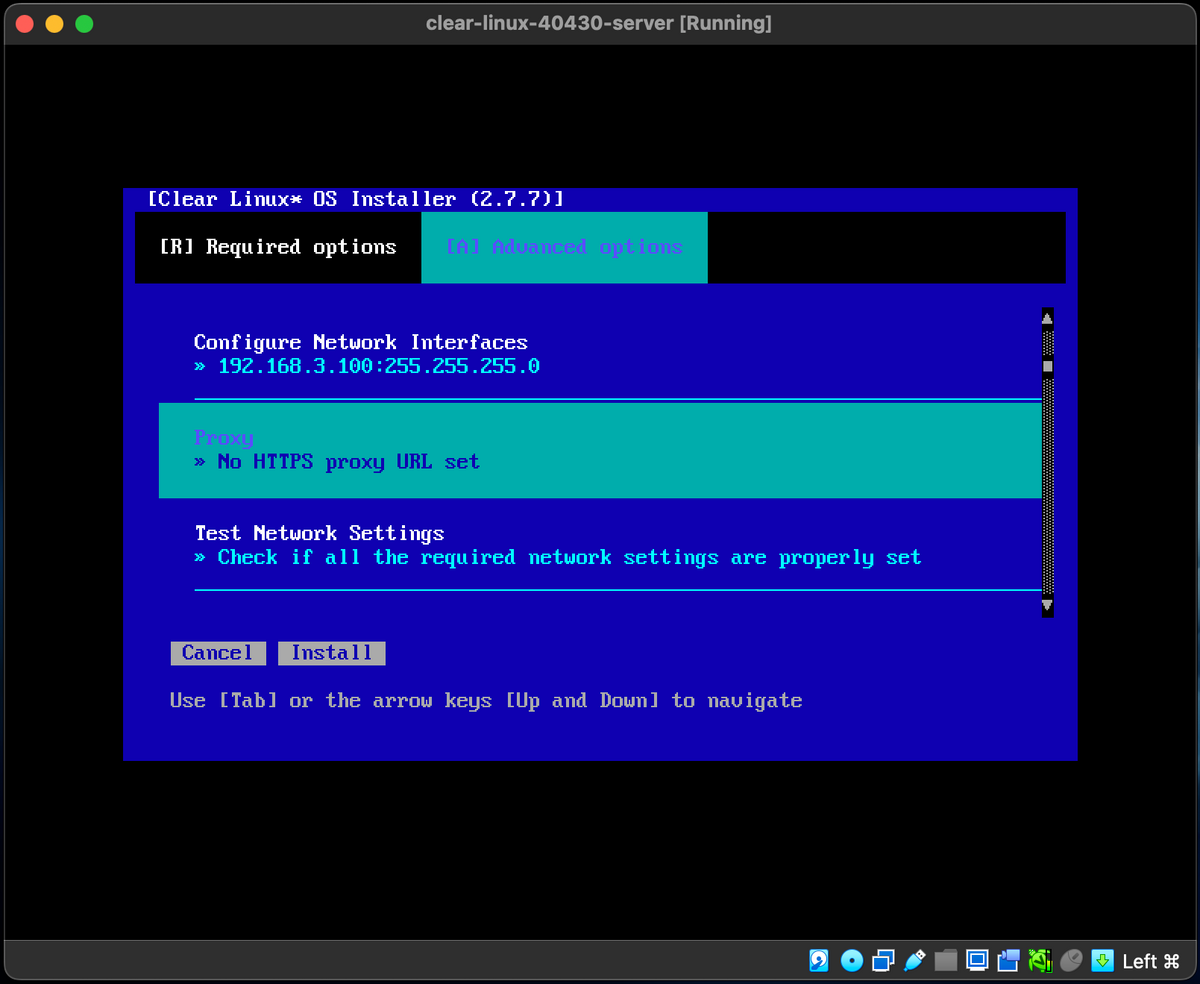Viewport: 1200px width, 984px height.
Task: Switch to the Required options tab
Action: (x=278, y=247)
